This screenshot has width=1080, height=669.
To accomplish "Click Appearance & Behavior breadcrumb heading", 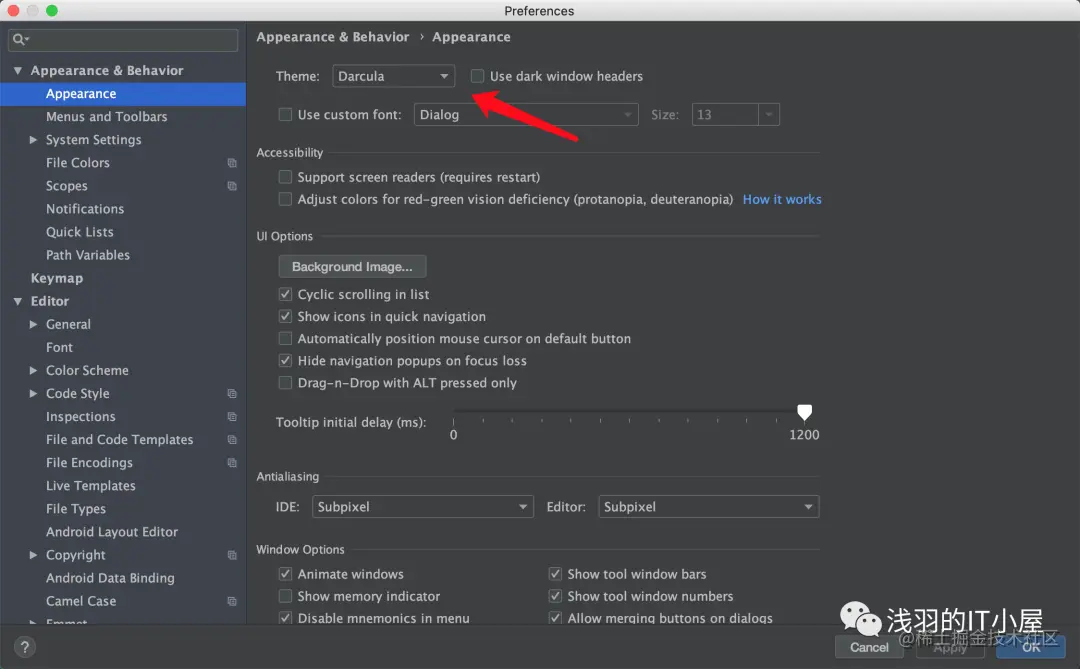I will point(333,37).
